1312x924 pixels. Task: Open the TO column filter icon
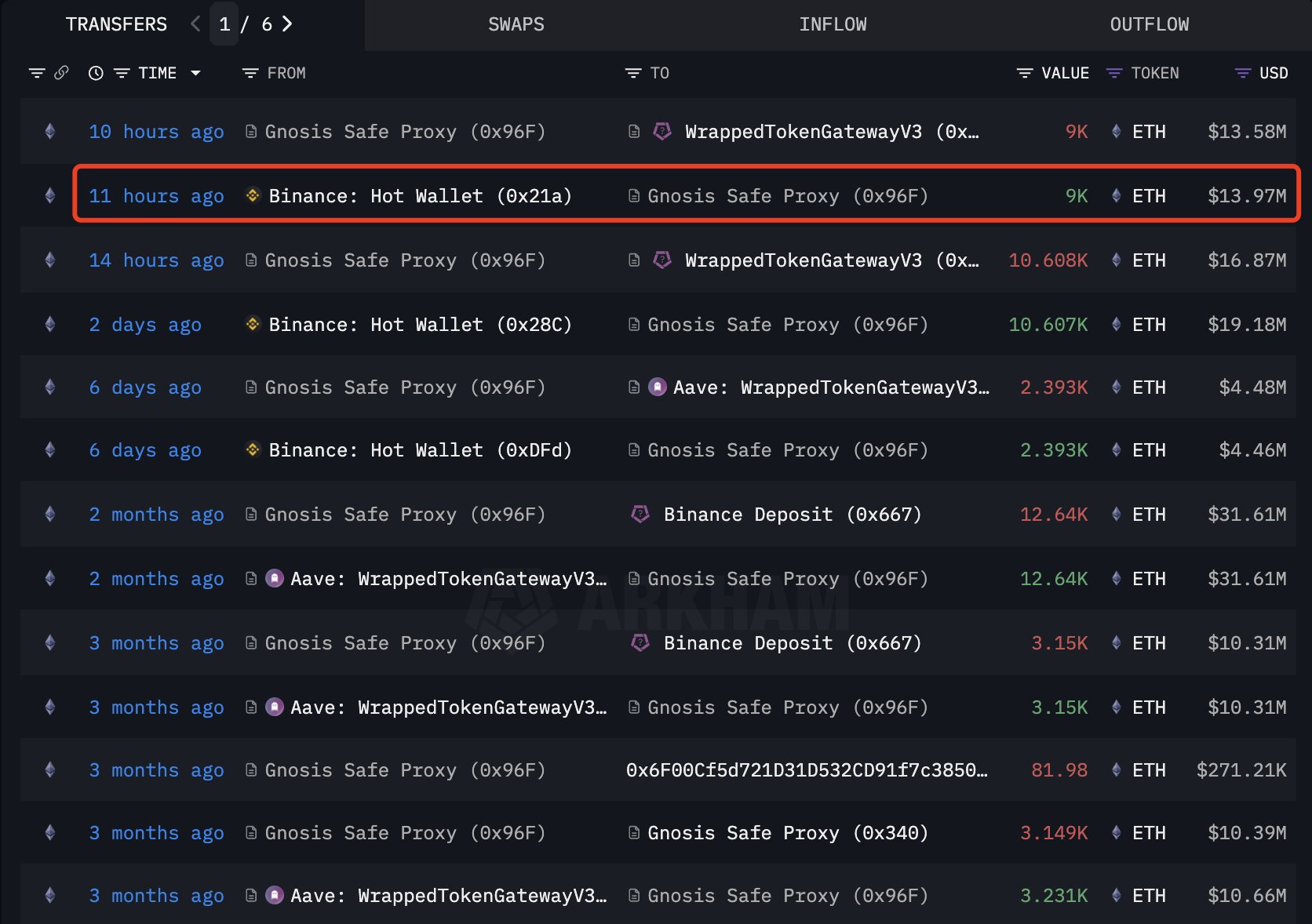[632, 73]
